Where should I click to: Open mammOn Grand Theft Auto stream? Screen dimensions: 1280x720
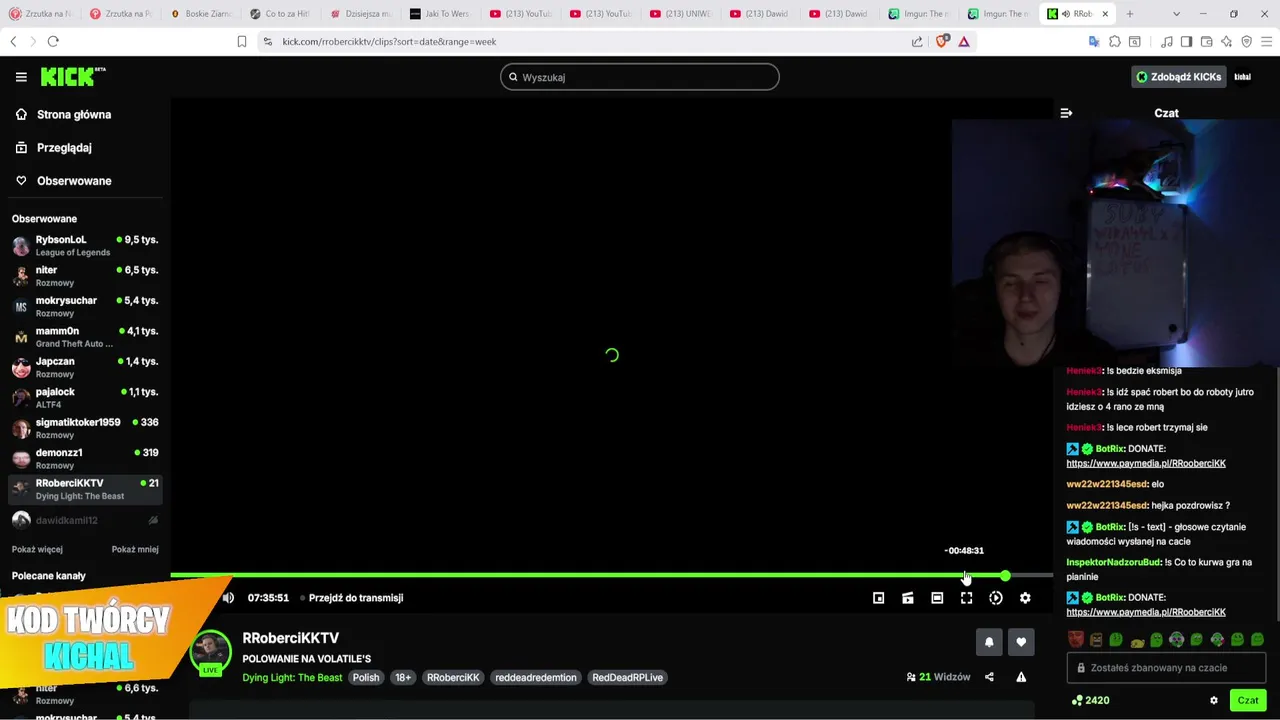pyautogui.click(x=85, y=337)
